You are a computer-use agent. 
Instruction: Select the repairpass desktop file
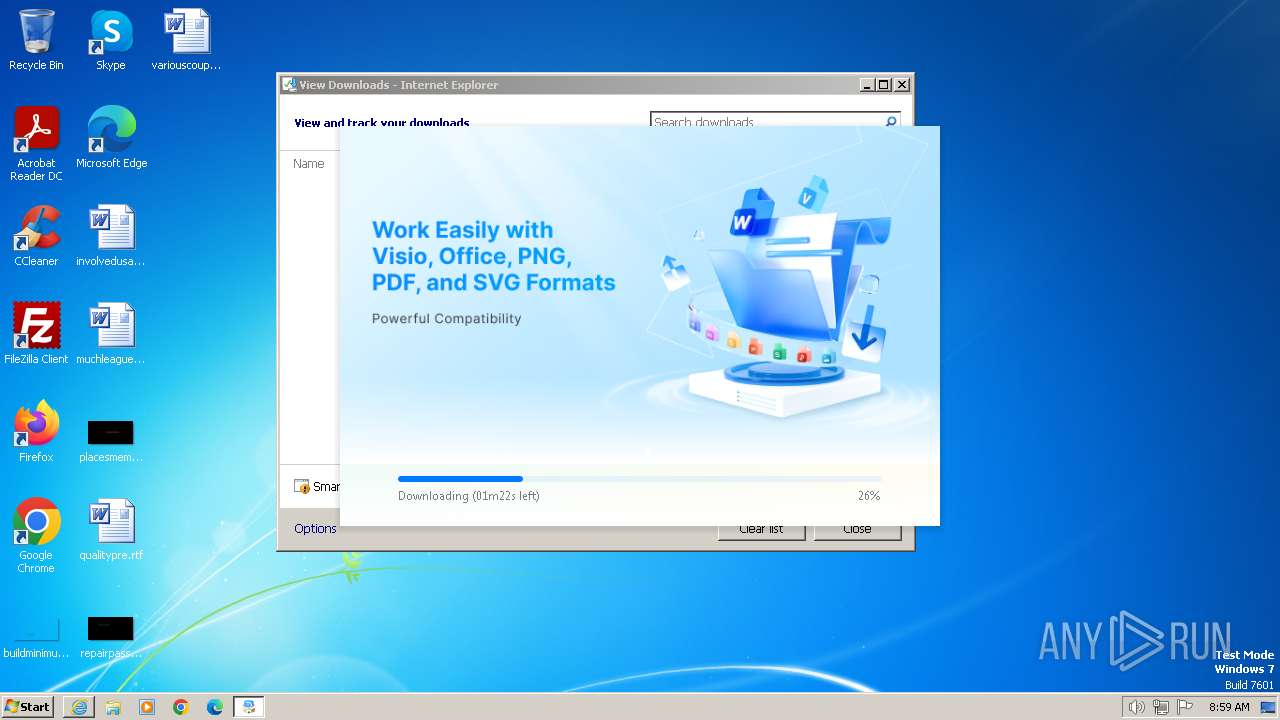click(x=111, y=636)
